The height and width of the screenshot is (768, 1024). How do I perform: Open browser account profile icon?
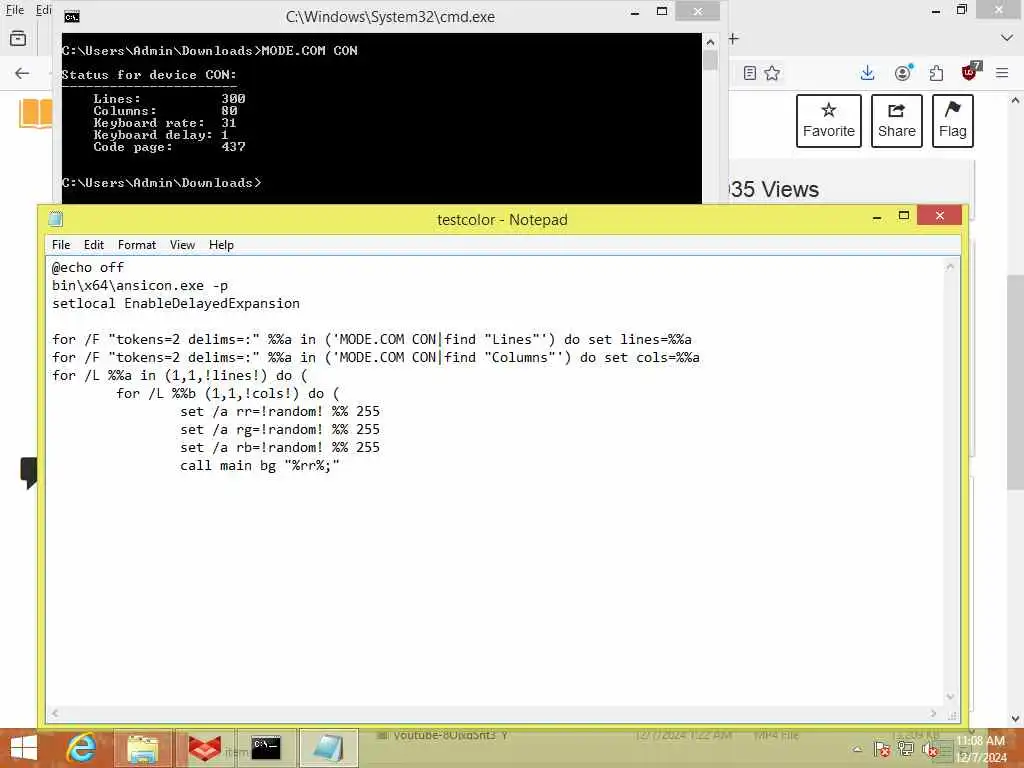903,72
